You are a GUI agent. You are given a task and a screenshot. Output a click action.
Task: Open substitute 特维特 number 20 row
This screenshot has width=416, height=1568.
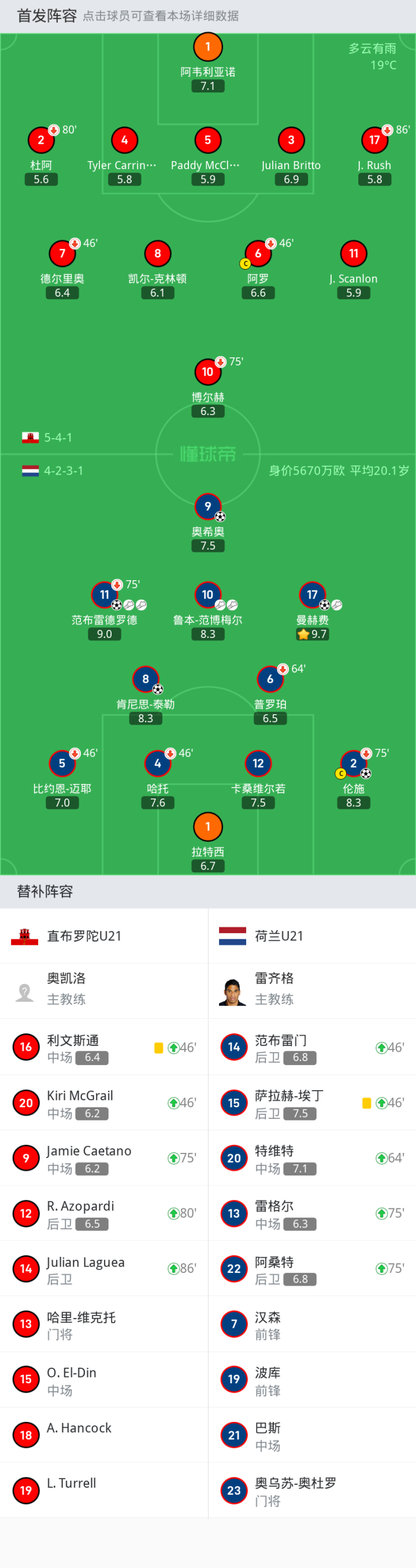[x=312, y=1158]
